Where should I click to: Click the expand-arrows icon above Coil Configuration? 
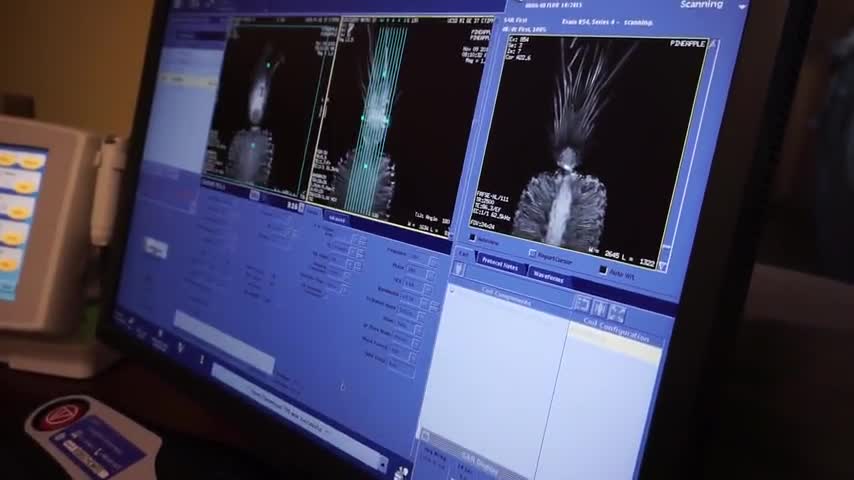[x=617, y=313]
